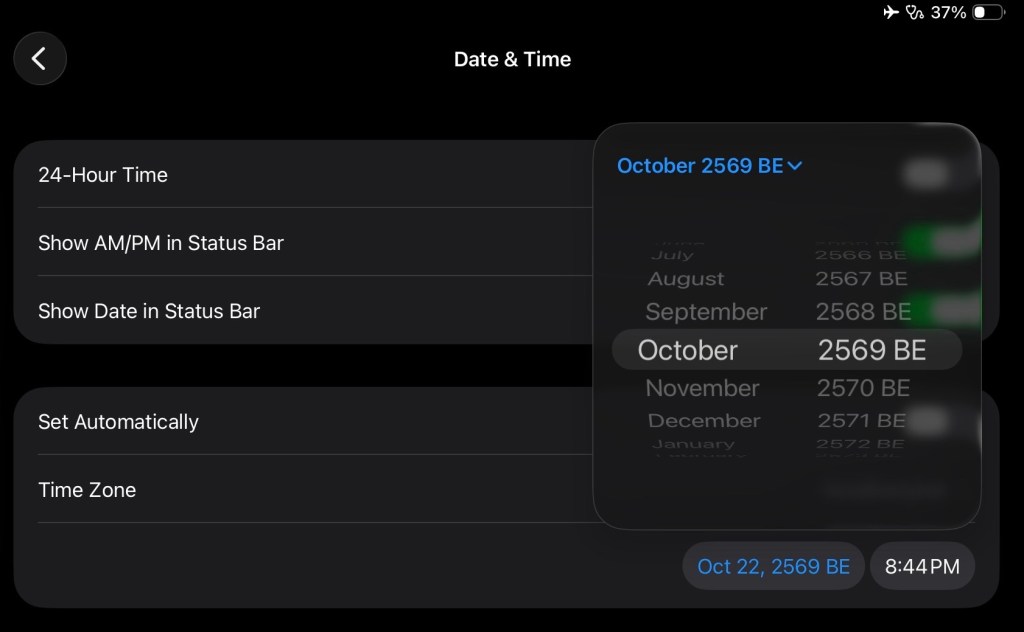This screenshot has height=632, width=1024.
Task: Click the stethoscope icon in status bar
Action: point(915,13)
